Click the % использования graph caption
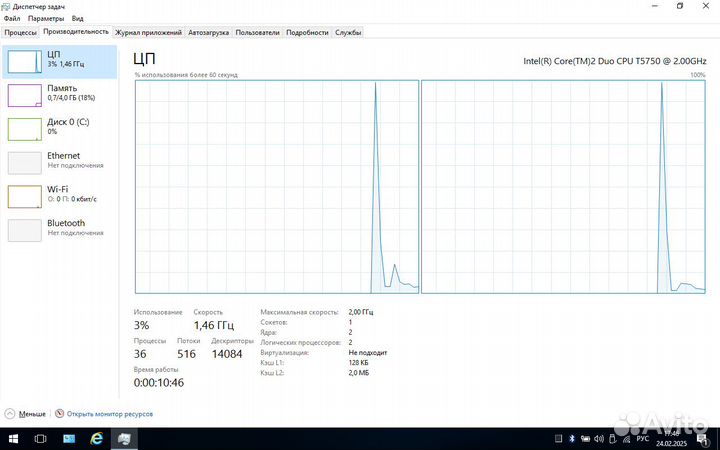The width and height of the screenshot is (720, 450). tap(186, 75)
